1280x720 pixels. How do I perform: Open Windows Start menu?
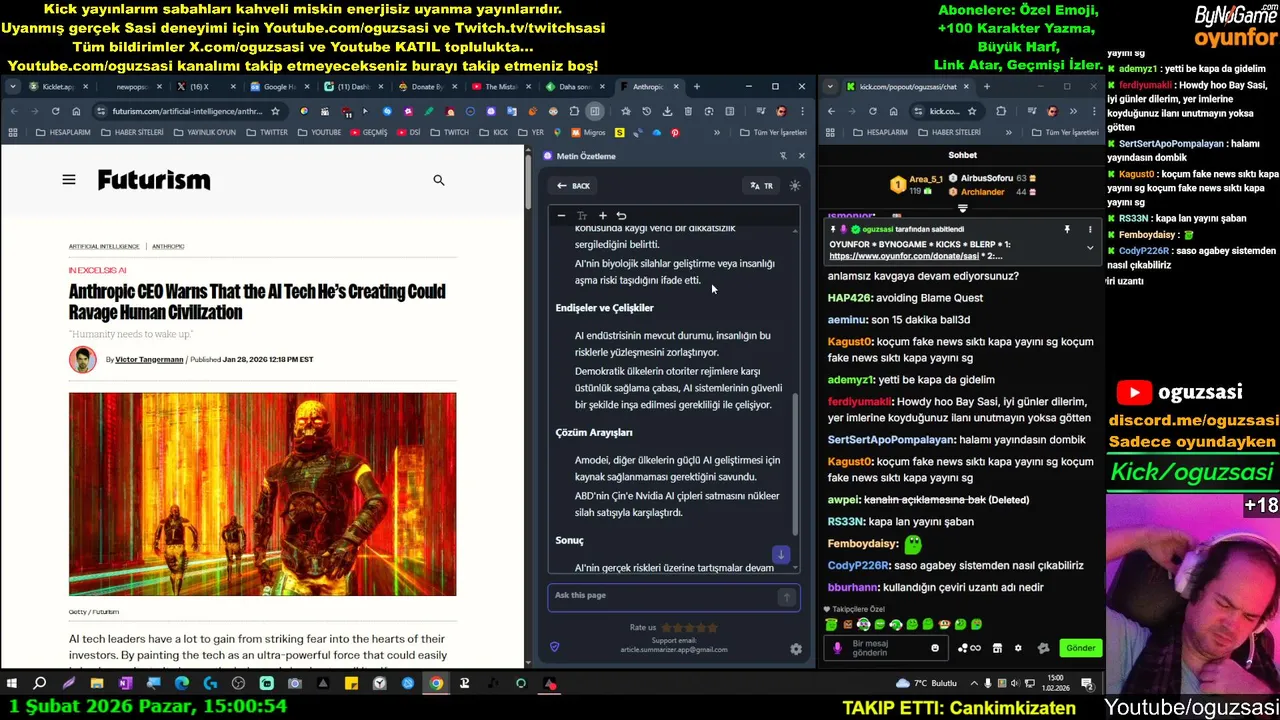point(12,684)
